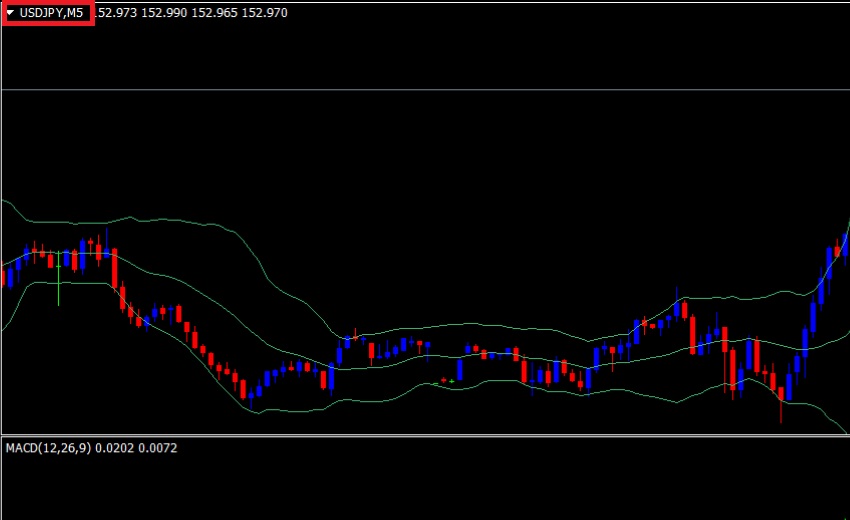Click the triangle arrow beside USDJPY,M5
The image size is (850, 520).
pos(11,13)
